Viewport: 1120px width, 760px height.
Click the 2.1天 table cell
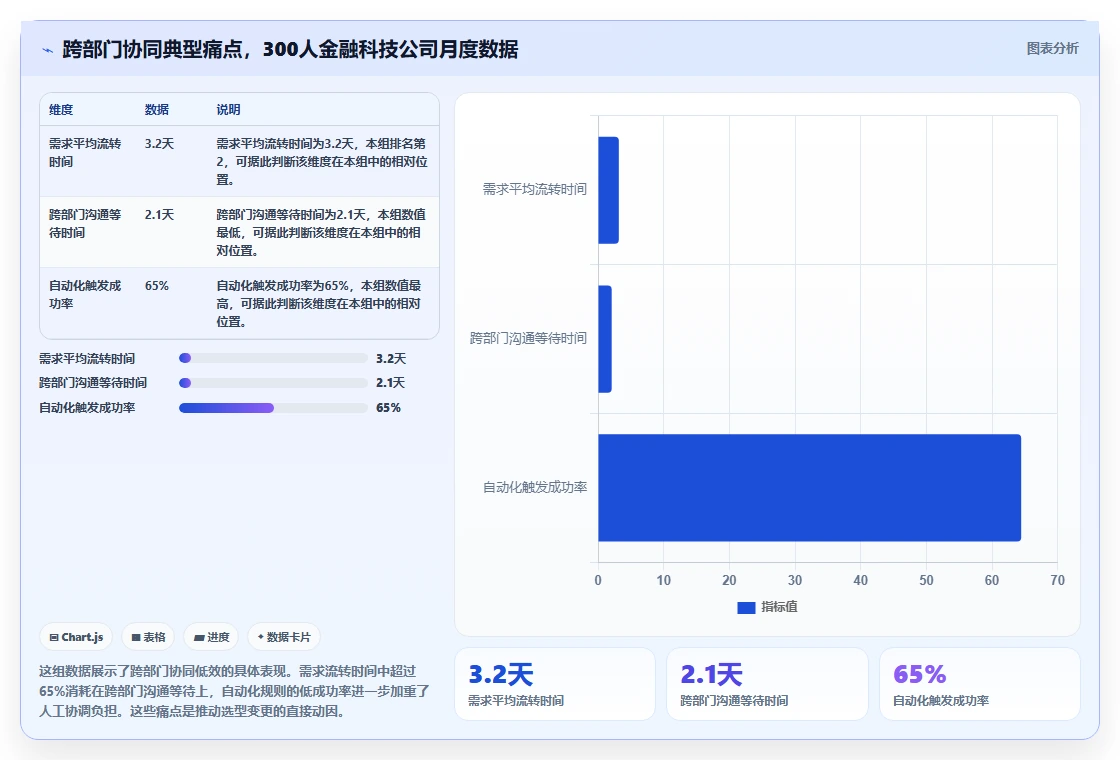click(x=159, y=214)
